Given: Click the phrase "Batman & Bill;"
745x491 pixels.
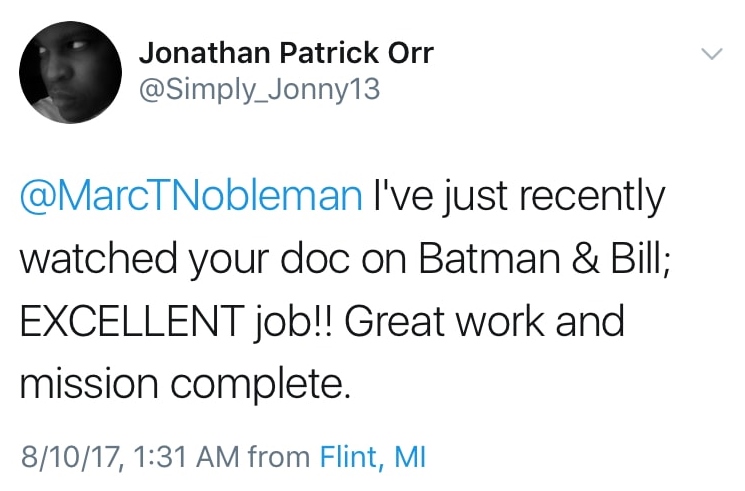Looking at the screenshot, I should click(x=537, y=258).
